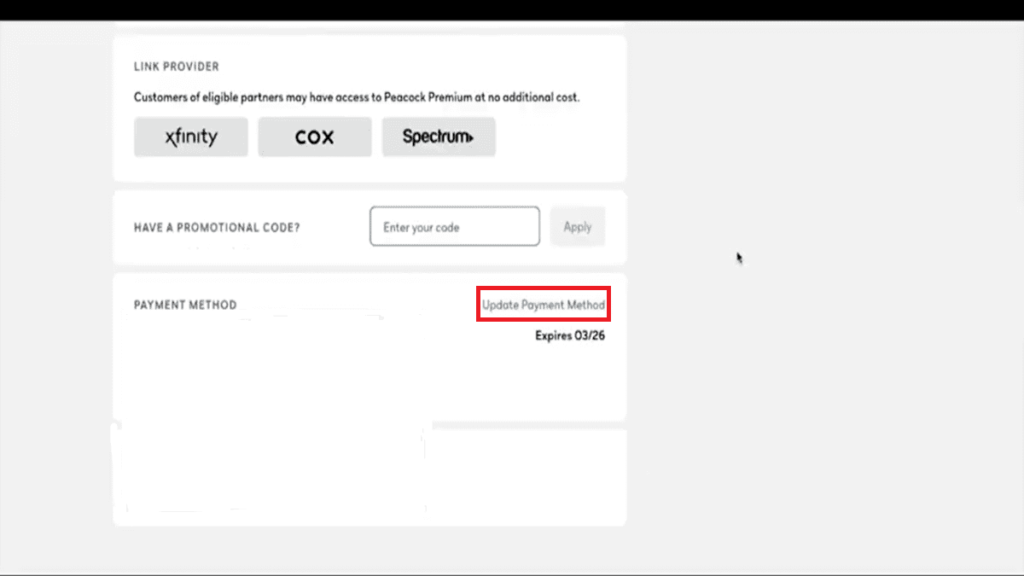Select the first provider card in the row

pos(190,136)
